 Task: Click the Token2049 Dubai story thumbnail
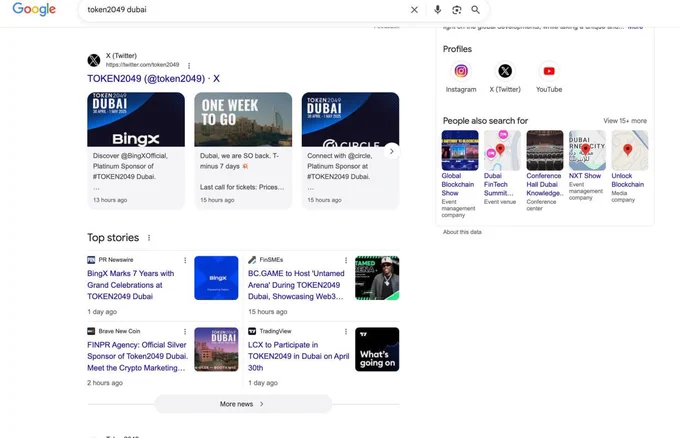[216, 349]
